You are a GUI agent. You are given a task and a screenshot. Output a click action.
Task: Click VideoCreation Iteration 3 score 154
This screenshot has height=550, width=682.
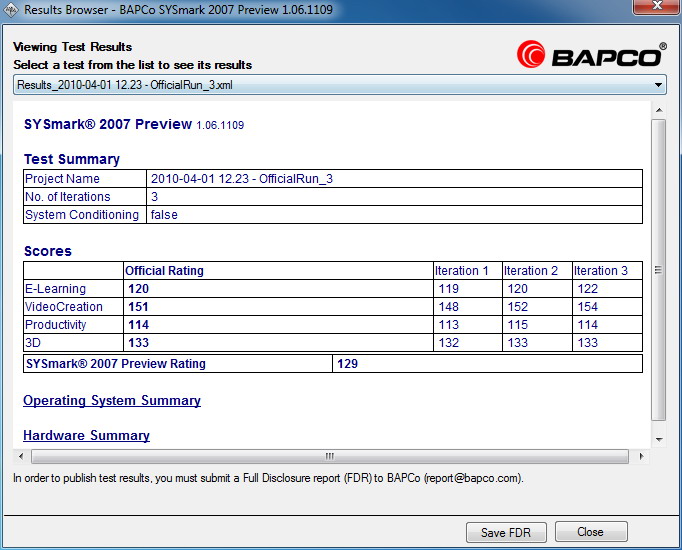coord(588,307)
